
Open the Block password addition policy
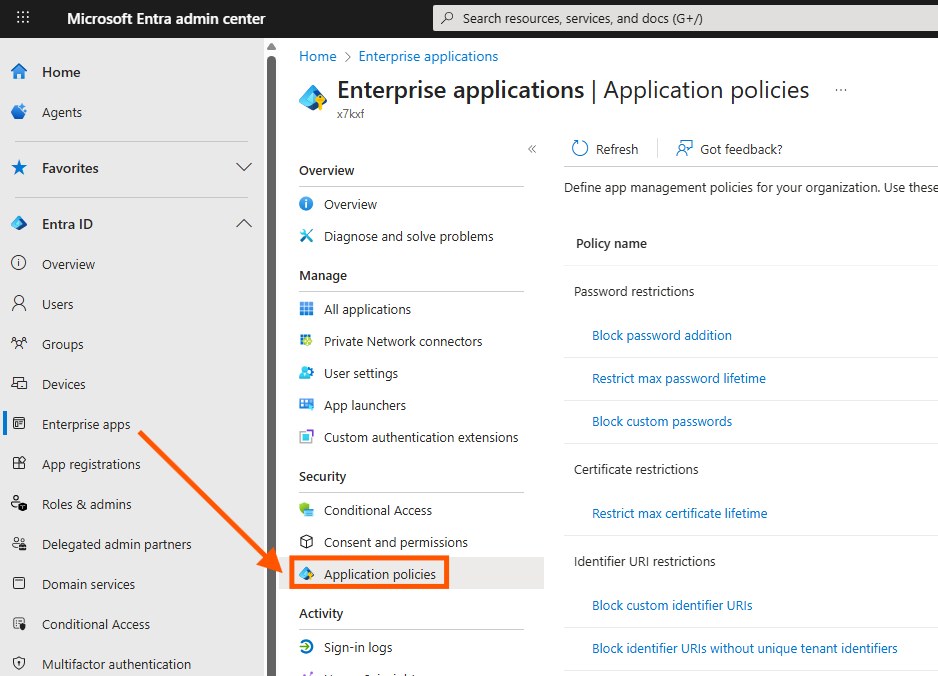[x=661, y=335]
